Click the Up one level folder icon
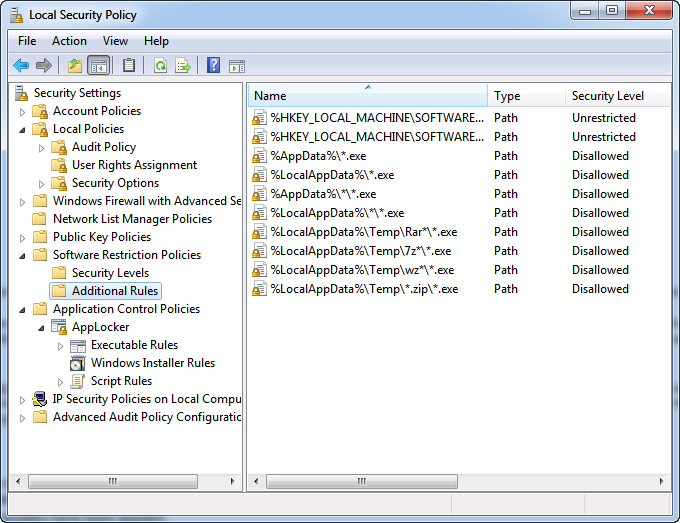This screenshot has width=680, height=523. pyautogui.click(x=75, y=66)
